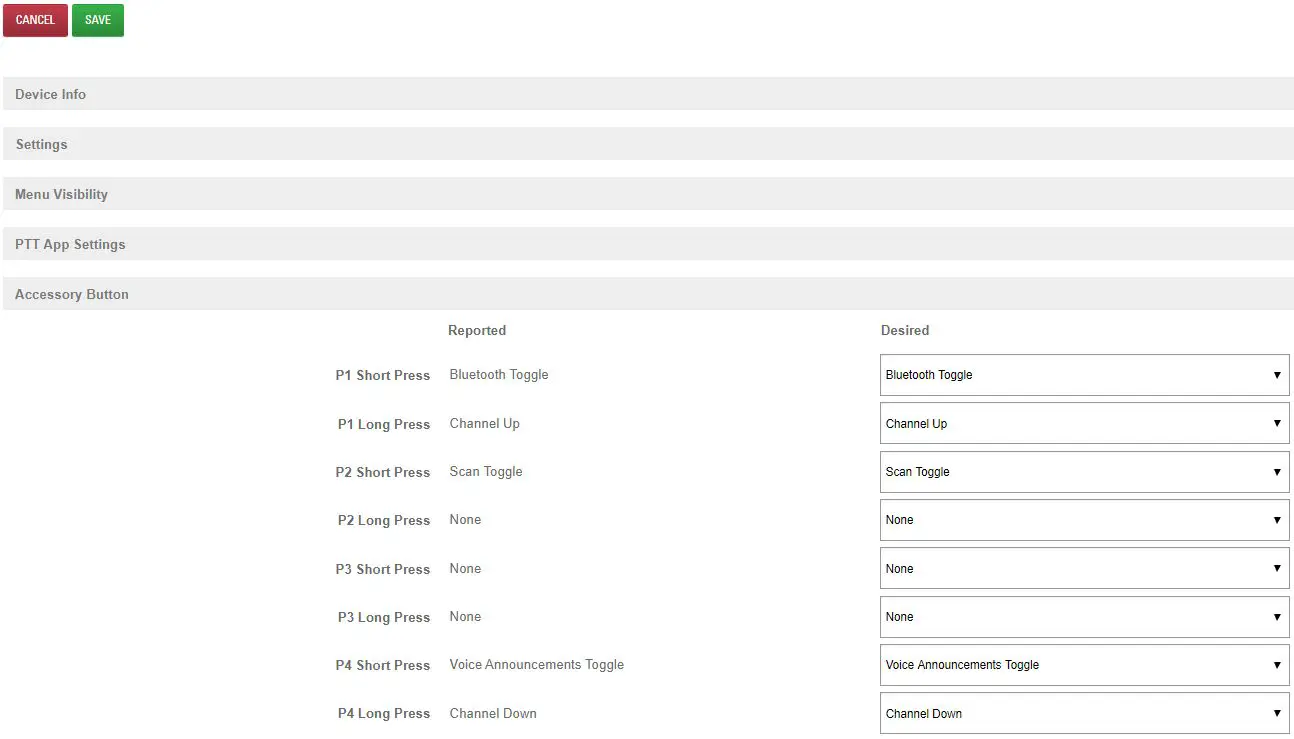The height and width of the screenshot is (739, 1294).
Task: Click the reported Channel Up value
Action: pyautogui.click(x=485, y=424)
